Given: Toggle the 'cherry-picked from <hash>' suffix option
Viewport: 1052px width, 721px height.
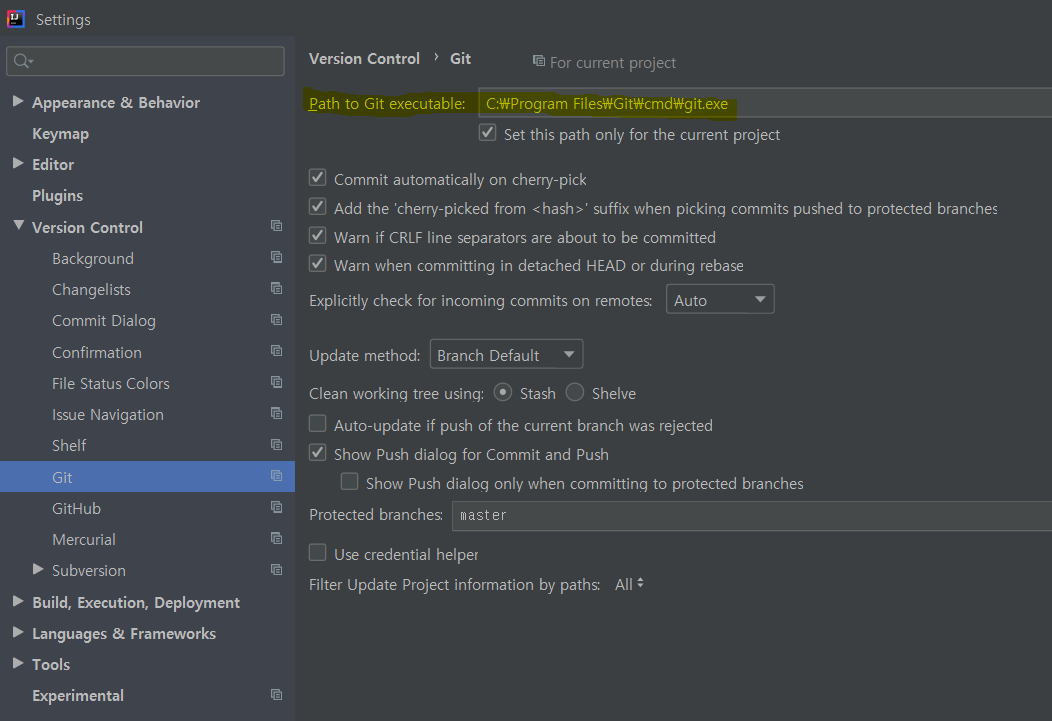Looking at the screenshot, I should tap(317, 207).
